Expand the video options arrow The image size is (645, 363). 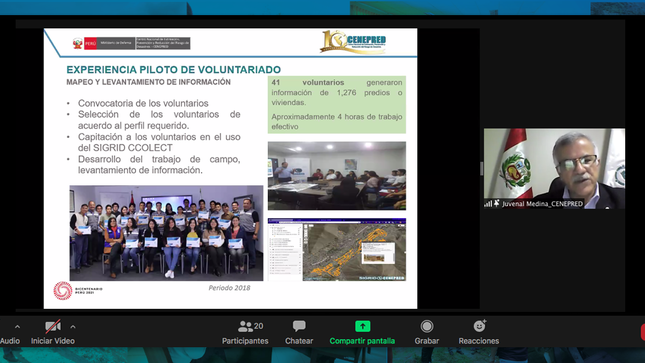73,327
